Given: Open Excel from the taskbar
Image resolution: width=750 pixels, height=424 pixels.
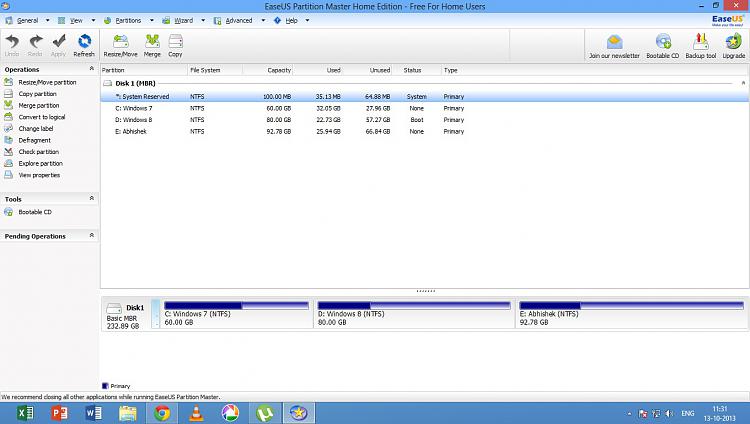Looking at the screenshot, I should click(25, 413).
